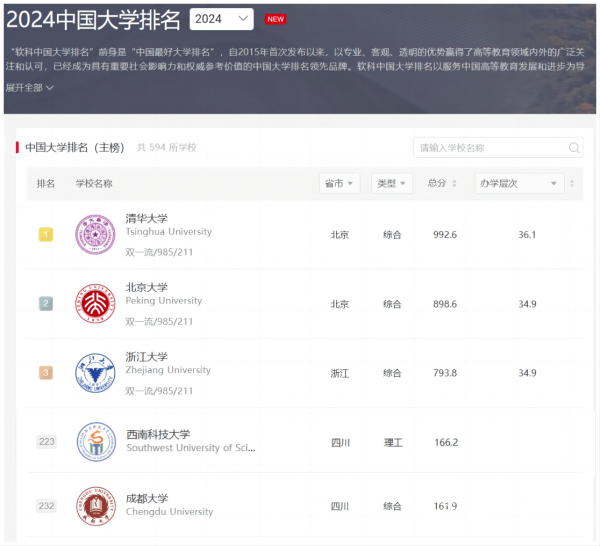Open 成都大学 school page link
The image size is (600, 546).
click(x=147, y=499)
